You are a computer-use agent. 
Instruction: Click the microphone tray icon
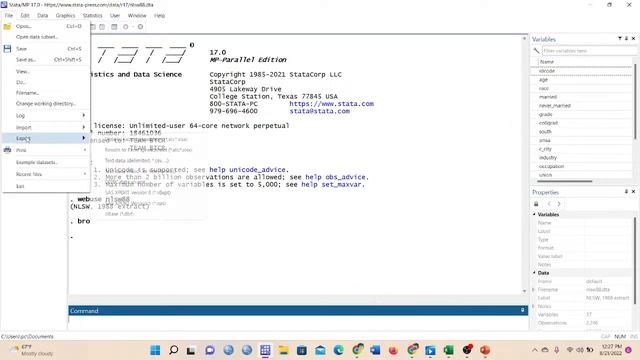point(557,350)
